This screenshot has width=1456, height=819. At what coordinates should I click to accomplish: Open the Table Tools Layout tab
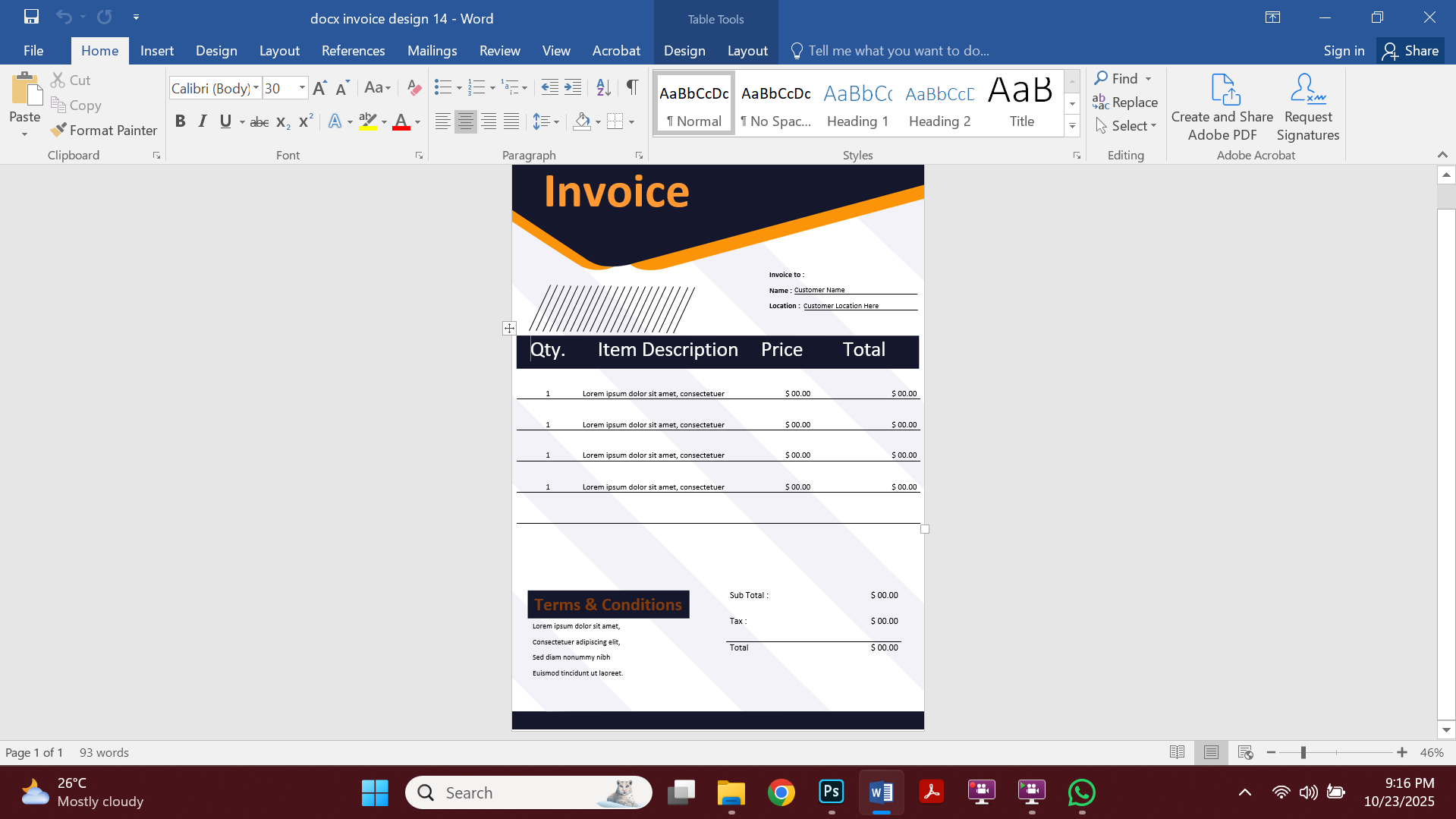point(747,50)
